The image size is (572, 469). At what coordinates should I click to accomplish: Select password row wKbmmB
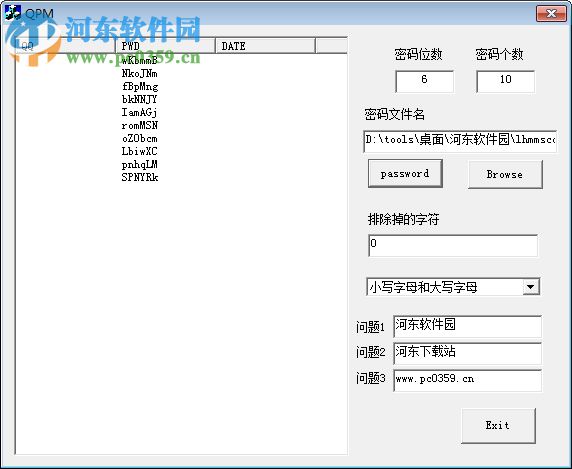[139, 61]
